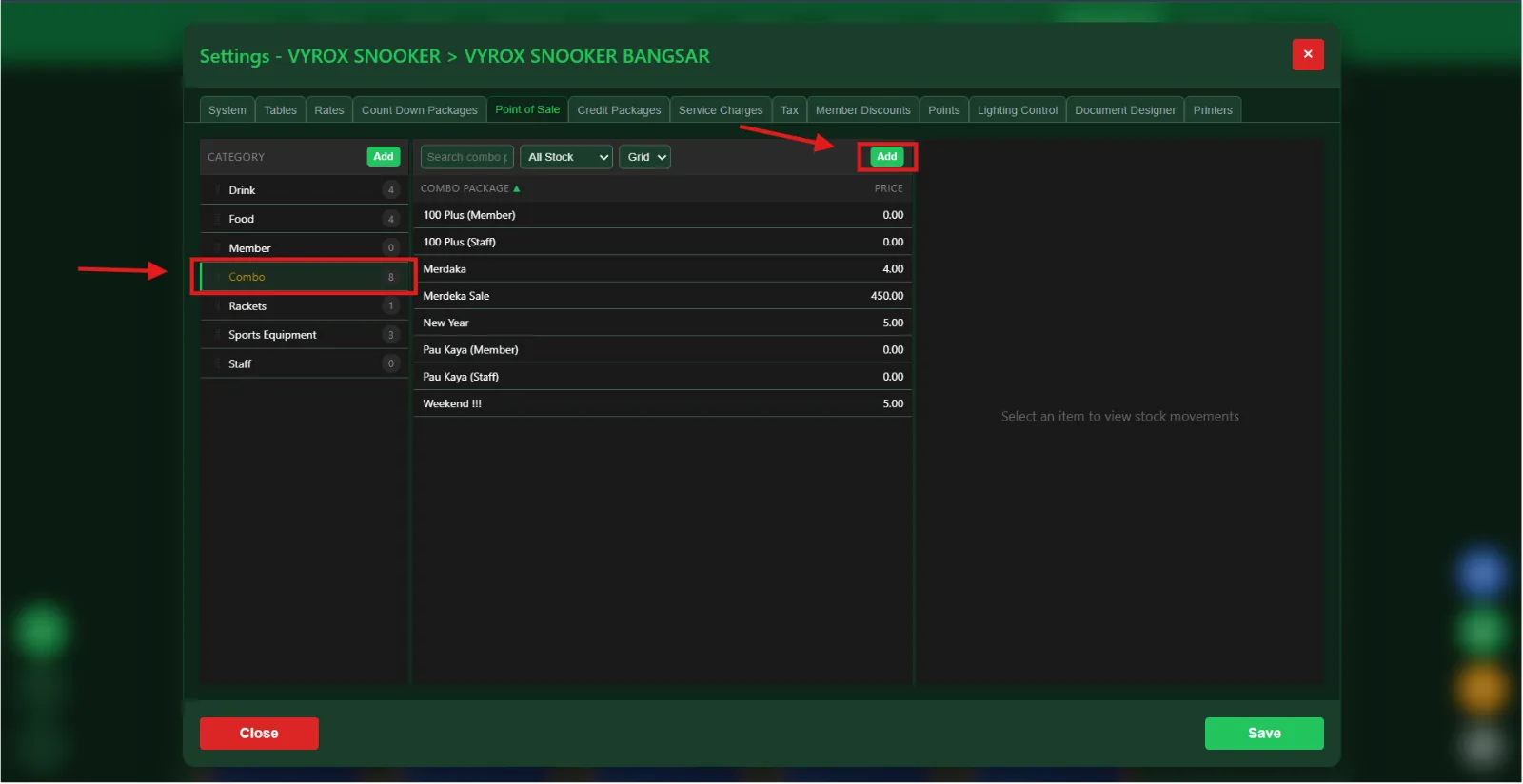The height and width of the screenshot is (784, 1523).
Task: Sort by Combo Package column header
Action: pos(470,188)
